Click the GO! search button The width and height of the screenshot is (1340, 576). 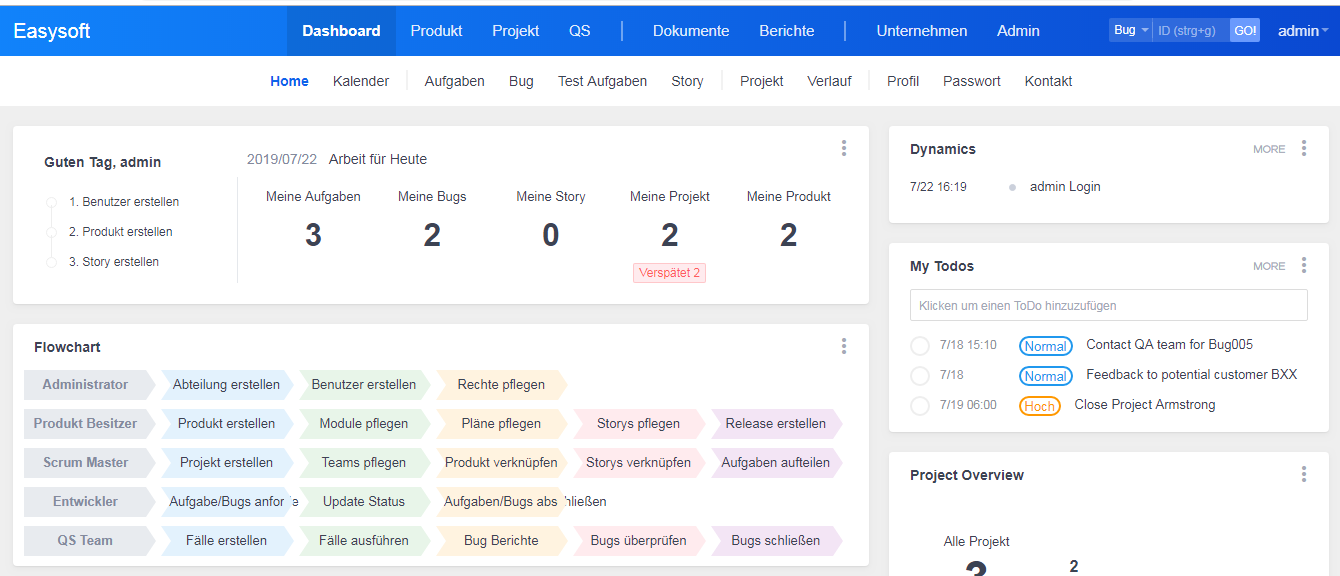click(x=1245, y=30)
